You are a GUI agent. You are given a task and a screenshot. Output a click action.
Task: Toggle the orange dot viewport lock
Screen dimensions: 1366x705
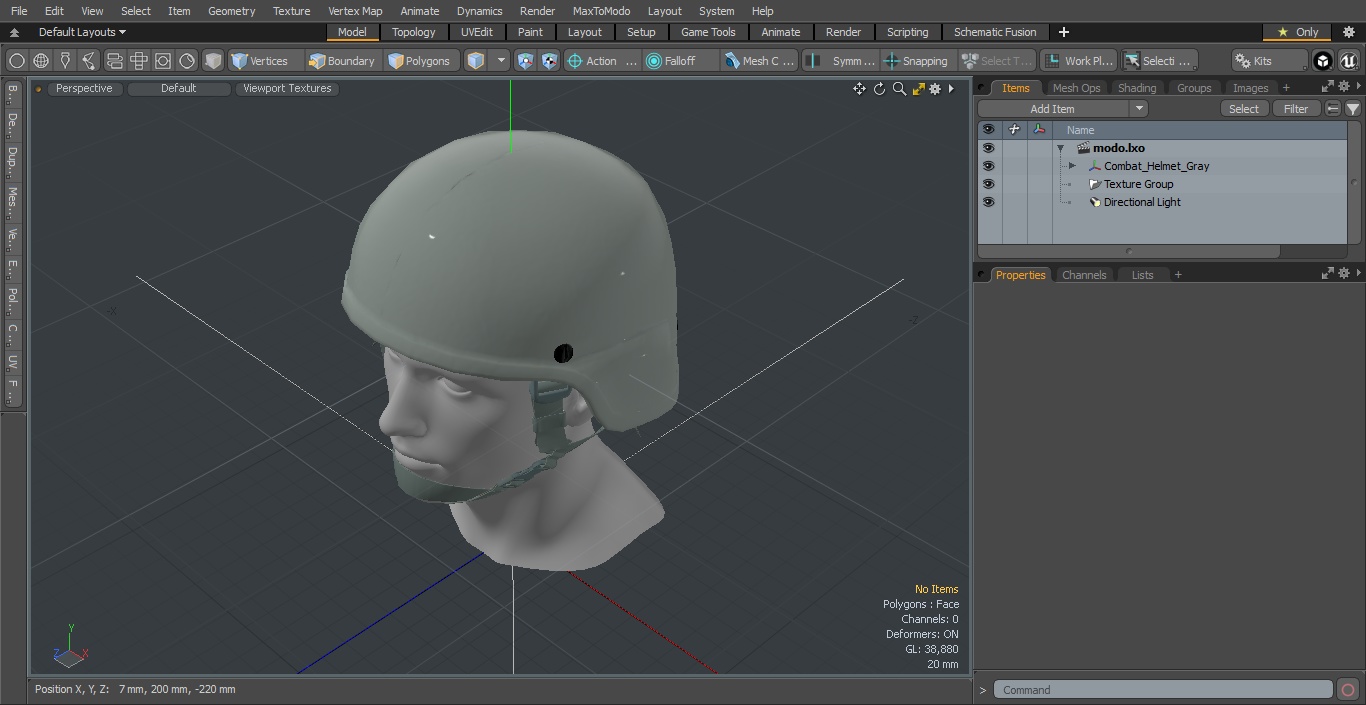(38, 89)
